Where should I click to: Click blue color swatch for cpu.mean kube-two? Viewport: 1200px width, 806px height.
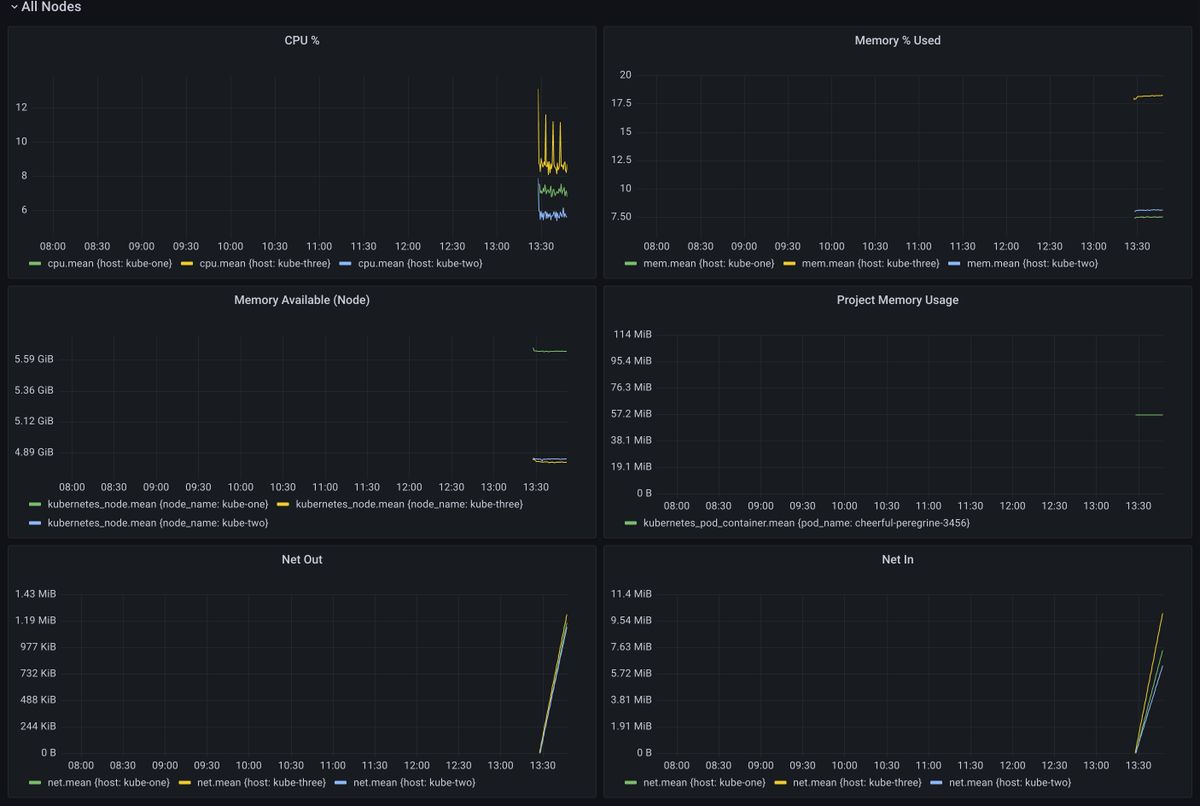pyautogui.click(x=345, y=264)
